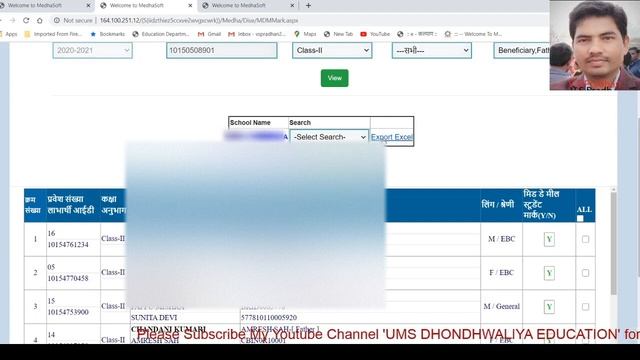This screenshot has height=360, width=640.
Task: Open the 2020-2021 year dropdown
Action: point(92,51)
